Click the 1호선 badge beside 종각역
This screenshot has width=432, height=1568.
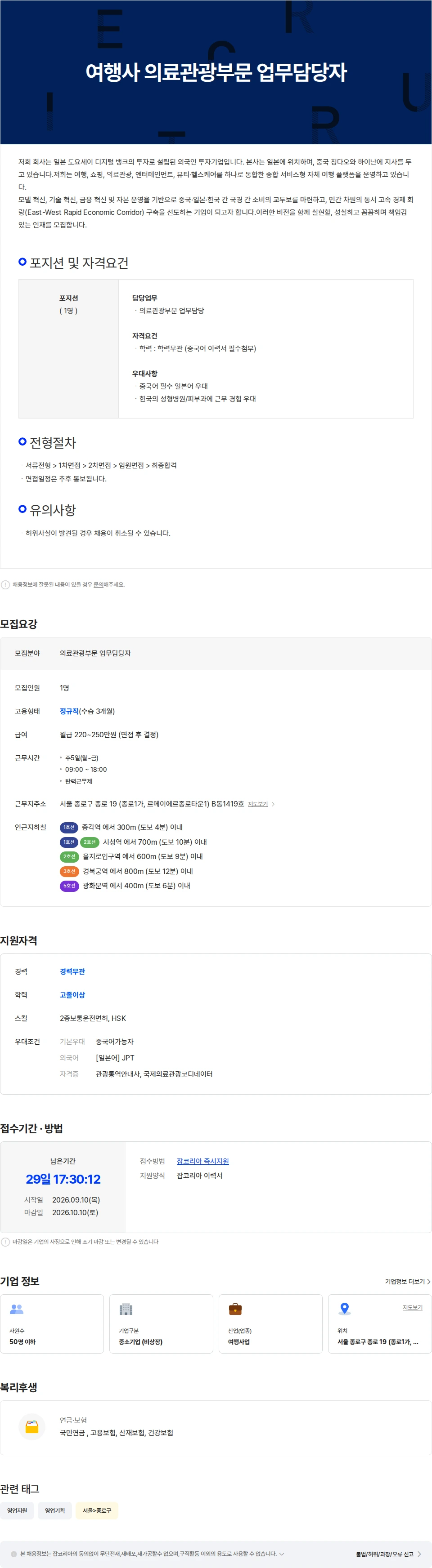(x=69, y=827)
